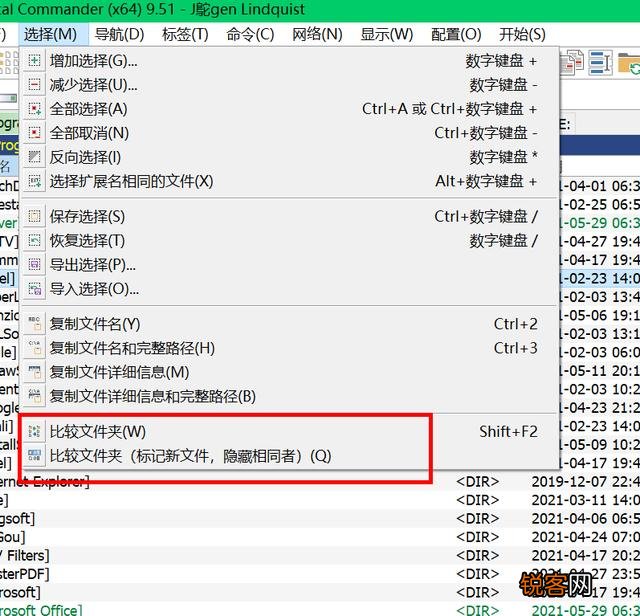Click the date ending '-04-01 06:3'
Image resolution: width=640 pixels, height=616 pixels.
pos(600,186)
